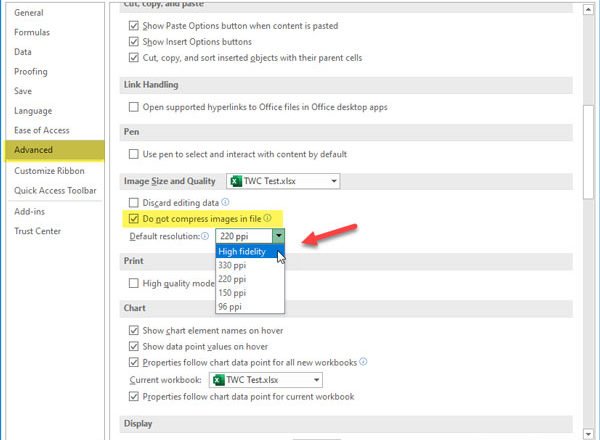Open Current workbook TWC Test.xlsx dropdown
Viewport: 600px width, 440px height.
tap(266, 380)
